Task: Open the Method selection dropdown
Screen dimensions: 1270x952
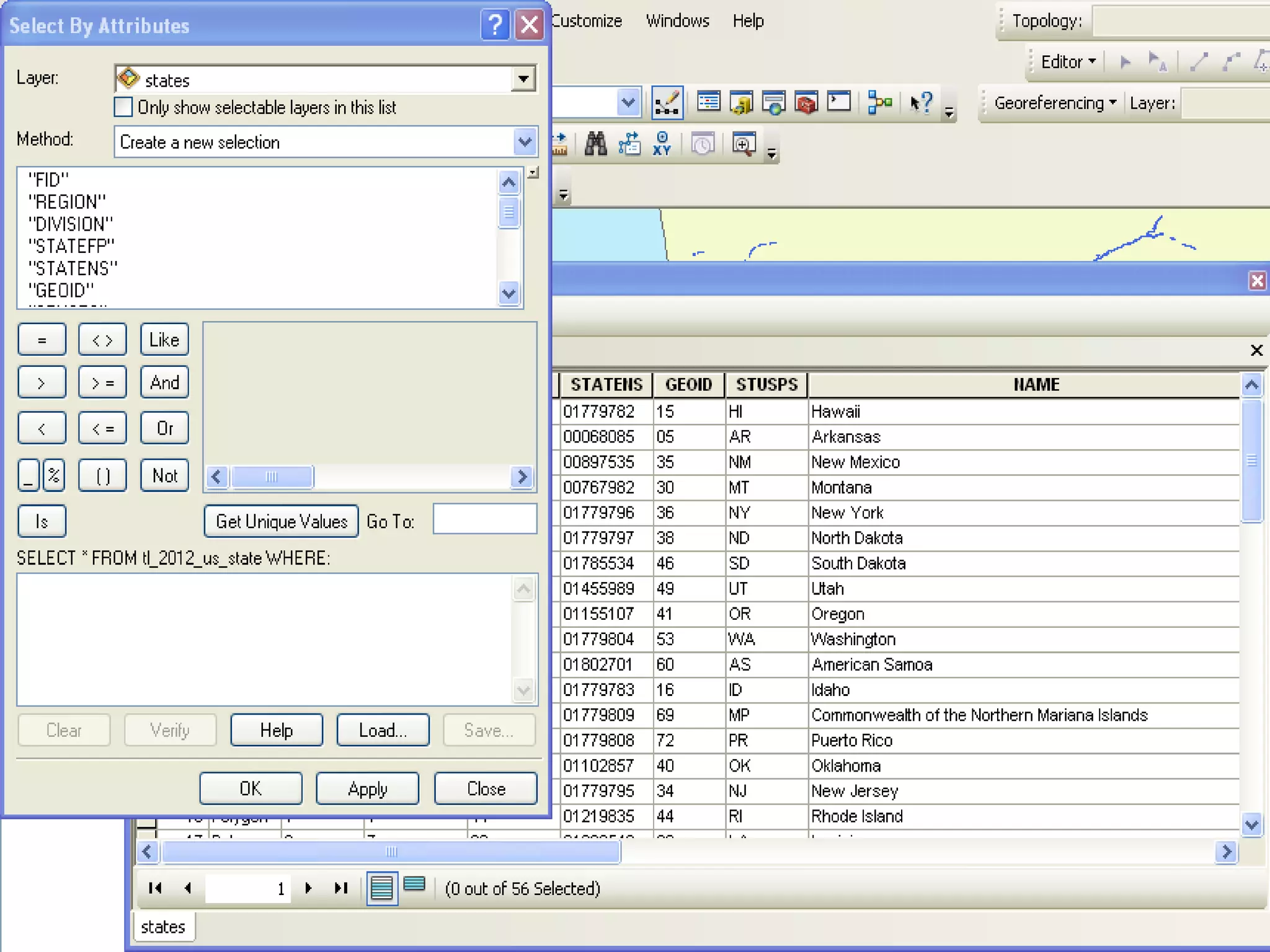Action: pyautogui.click(x=525, y=142)
